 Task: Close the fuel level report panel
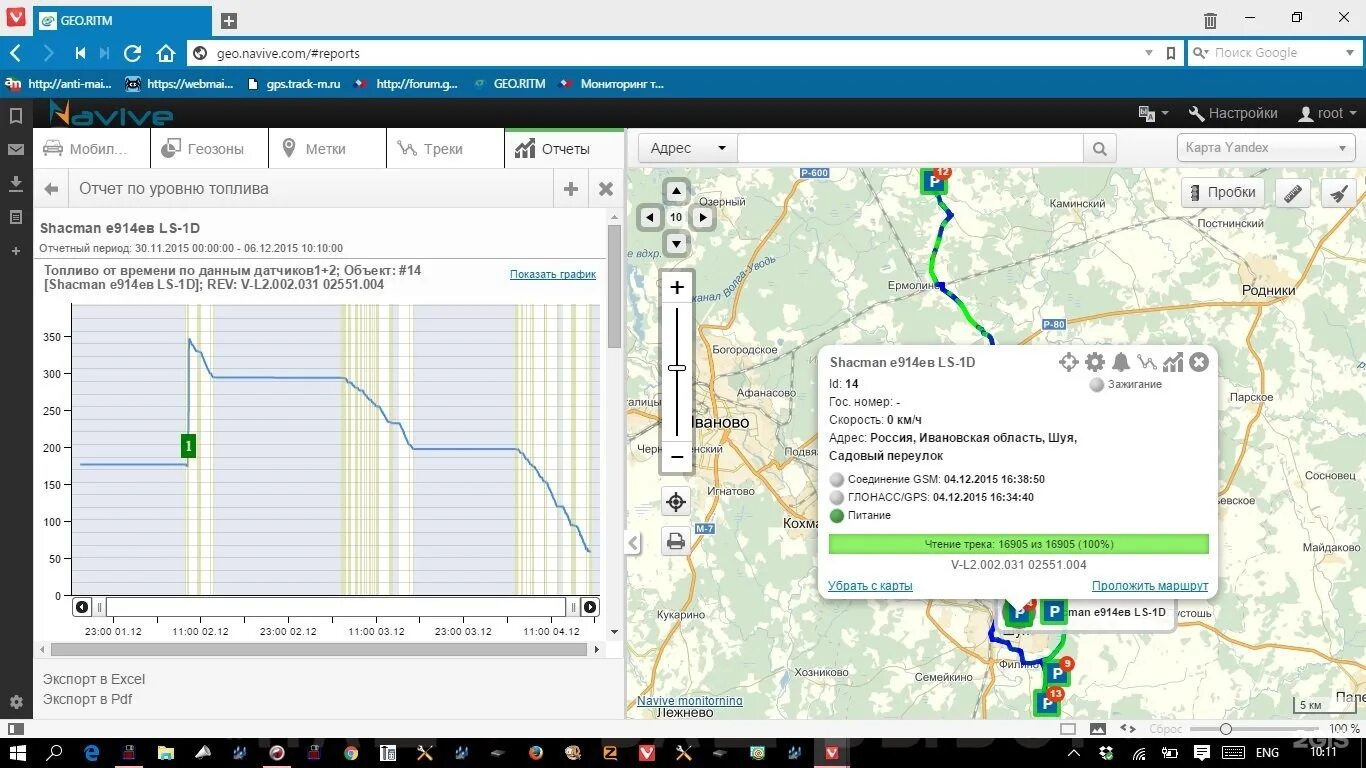tap(606, 188)
